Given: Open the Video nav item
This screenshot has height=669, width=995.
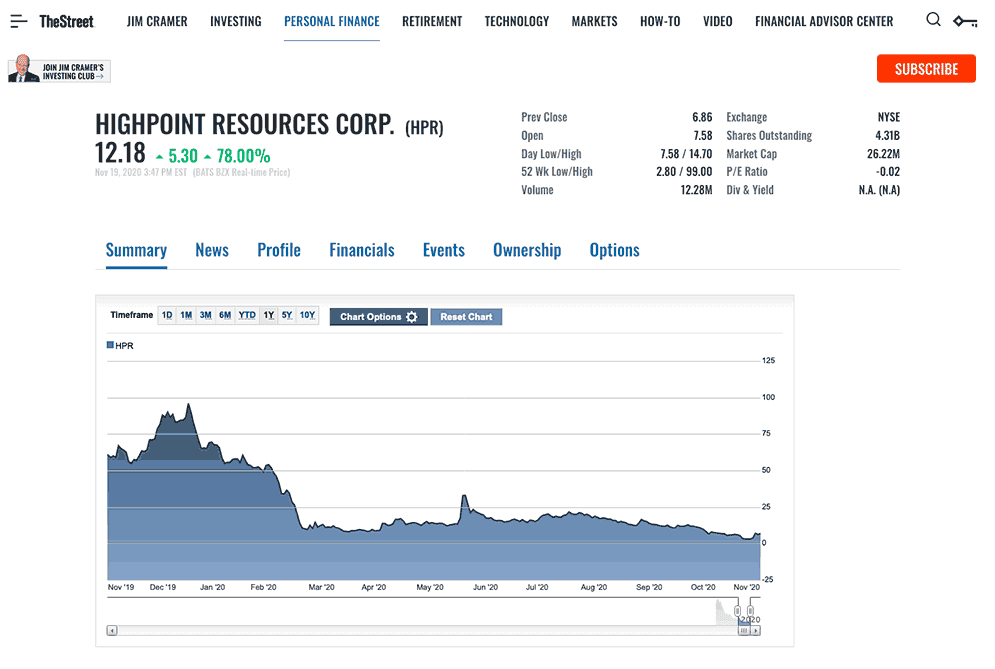Looking at the screenshot, I should coord(717,22).
